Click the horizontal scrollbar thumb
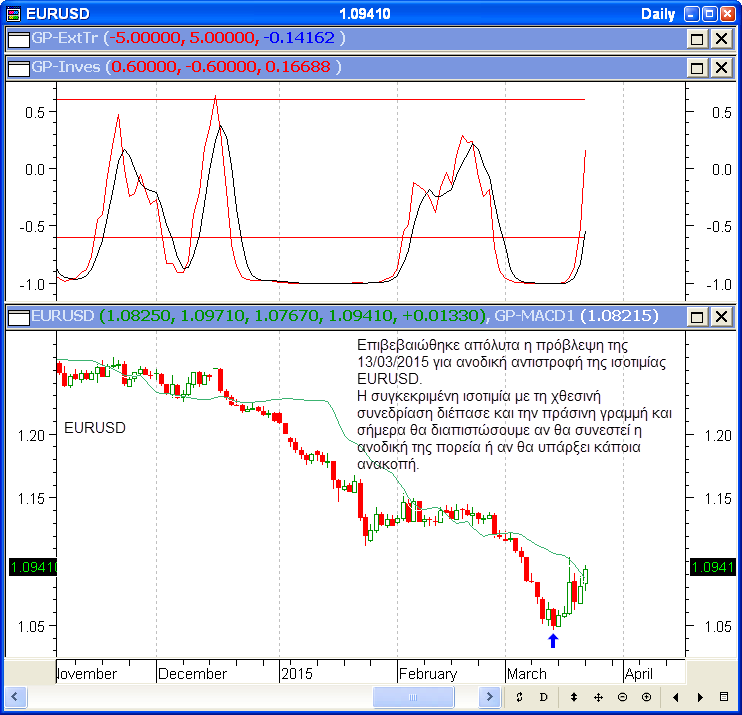The height and width of the screenshot is (715, 742). [413, 697]
